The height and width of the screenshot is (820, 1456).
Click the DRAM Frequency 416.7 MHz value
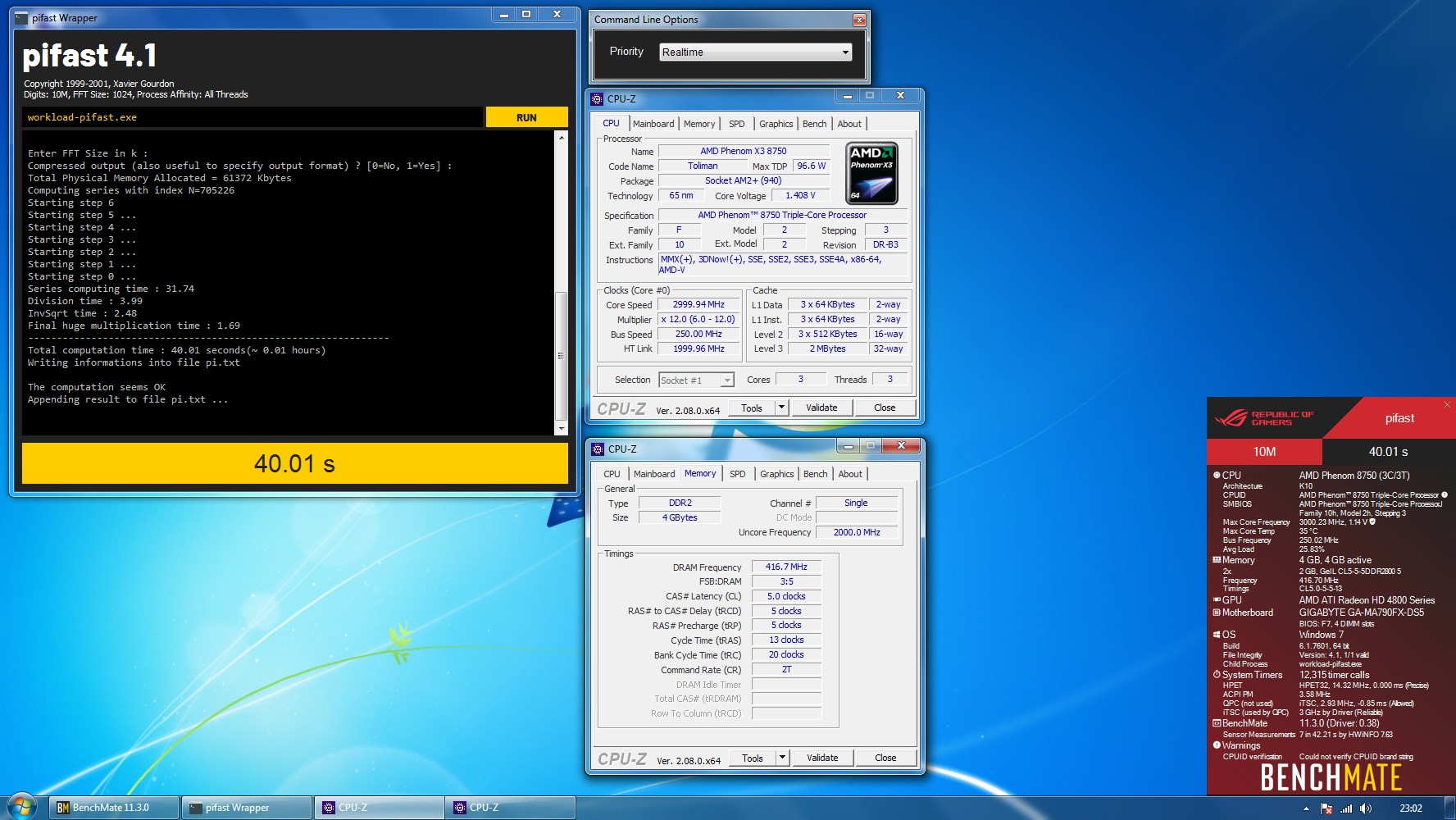[786, 567]
